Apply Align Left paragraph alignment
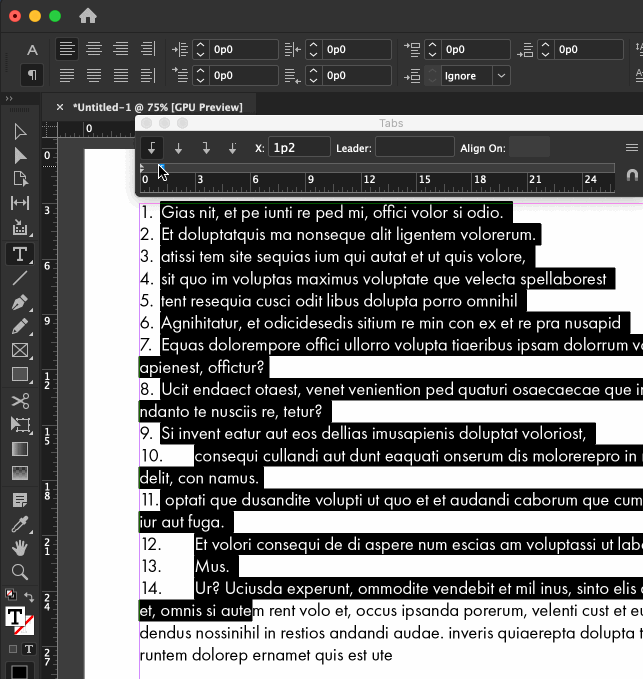The height and width of the screenshot is (679, 643). [x=67, y=49]
